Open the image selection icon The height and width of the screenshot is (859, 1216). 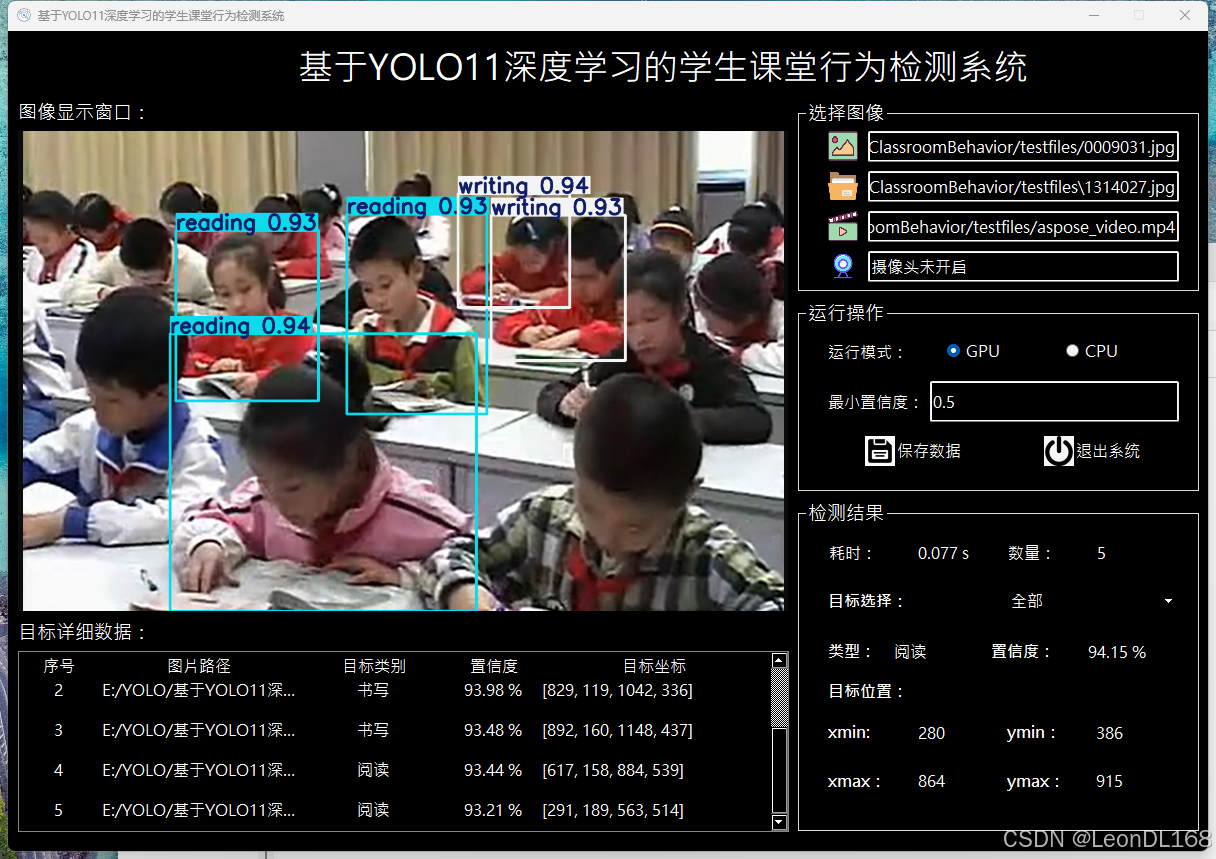point(842,146)
